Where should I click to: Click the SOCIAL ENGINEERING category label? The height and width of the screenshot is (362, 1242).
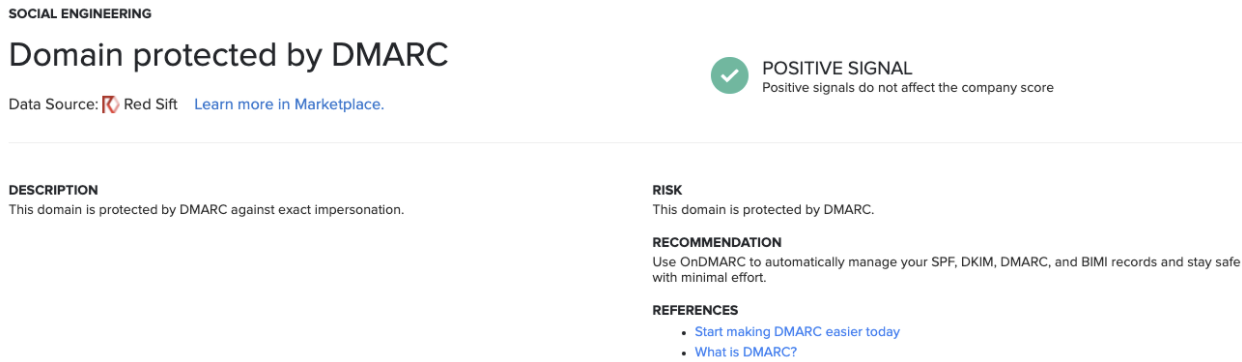click(x=80, y=14)
